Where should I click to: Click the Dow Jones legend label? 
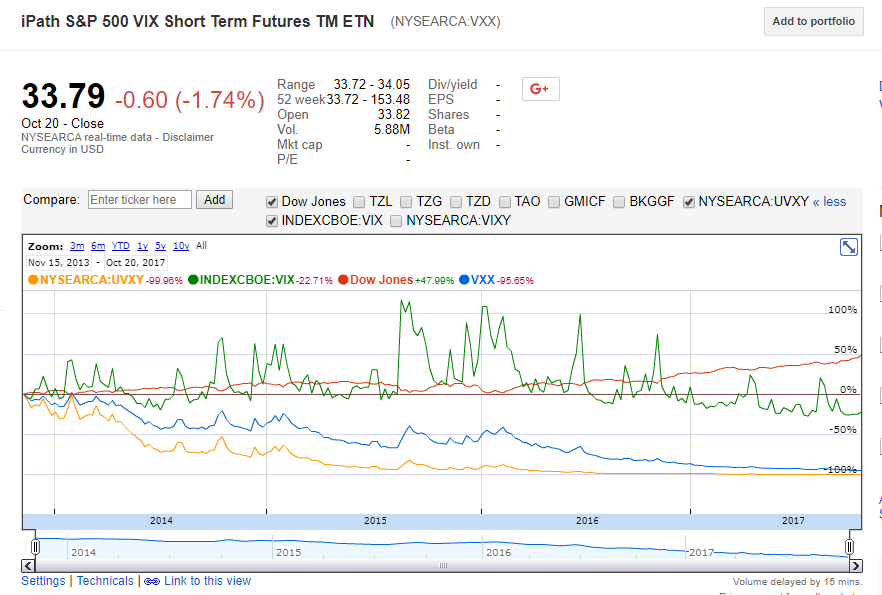[x=381, y=280]
